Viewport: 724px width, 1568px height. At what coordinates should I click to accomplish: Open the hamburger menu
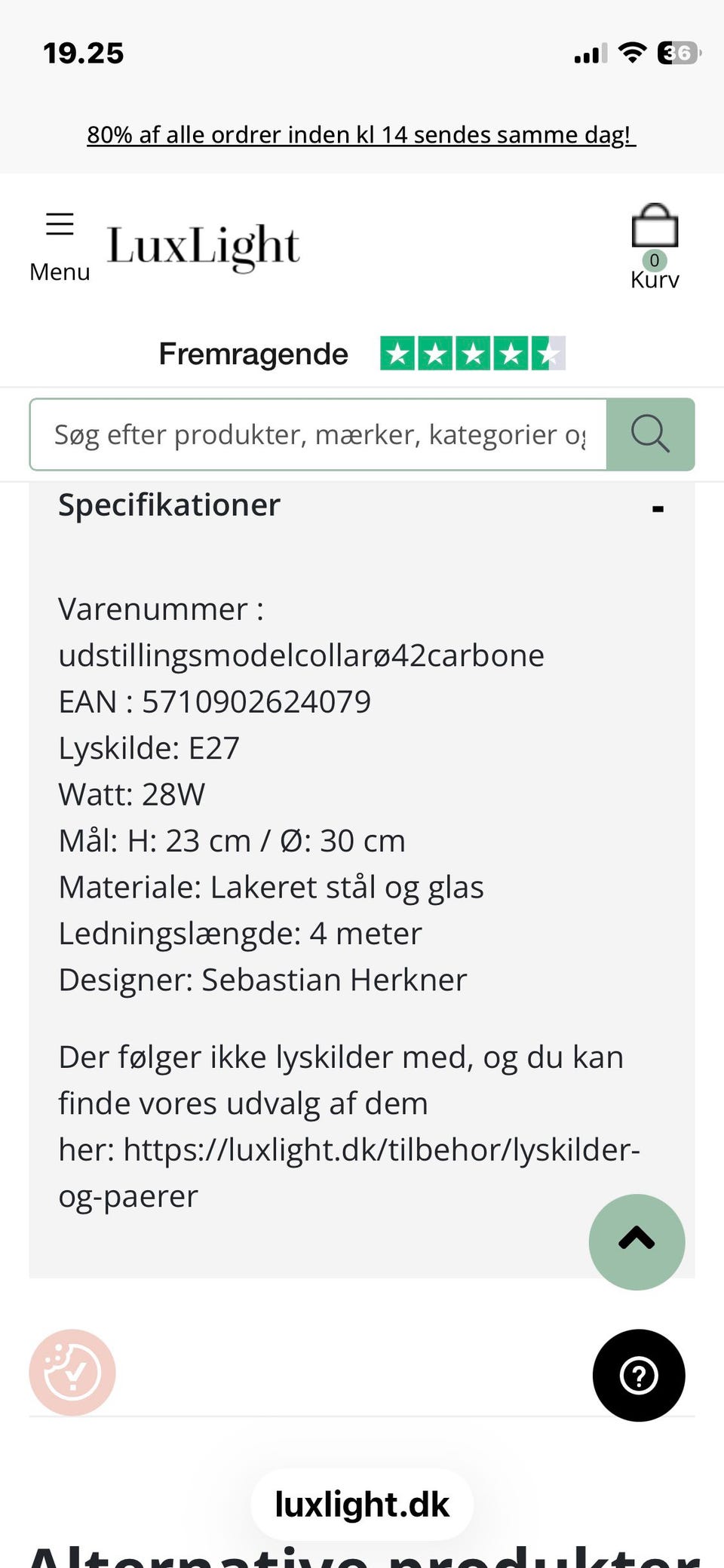coord(60,224)
